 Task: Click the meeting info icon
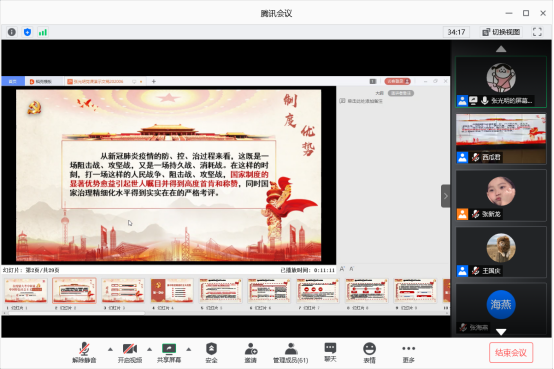tap(12, 32)
